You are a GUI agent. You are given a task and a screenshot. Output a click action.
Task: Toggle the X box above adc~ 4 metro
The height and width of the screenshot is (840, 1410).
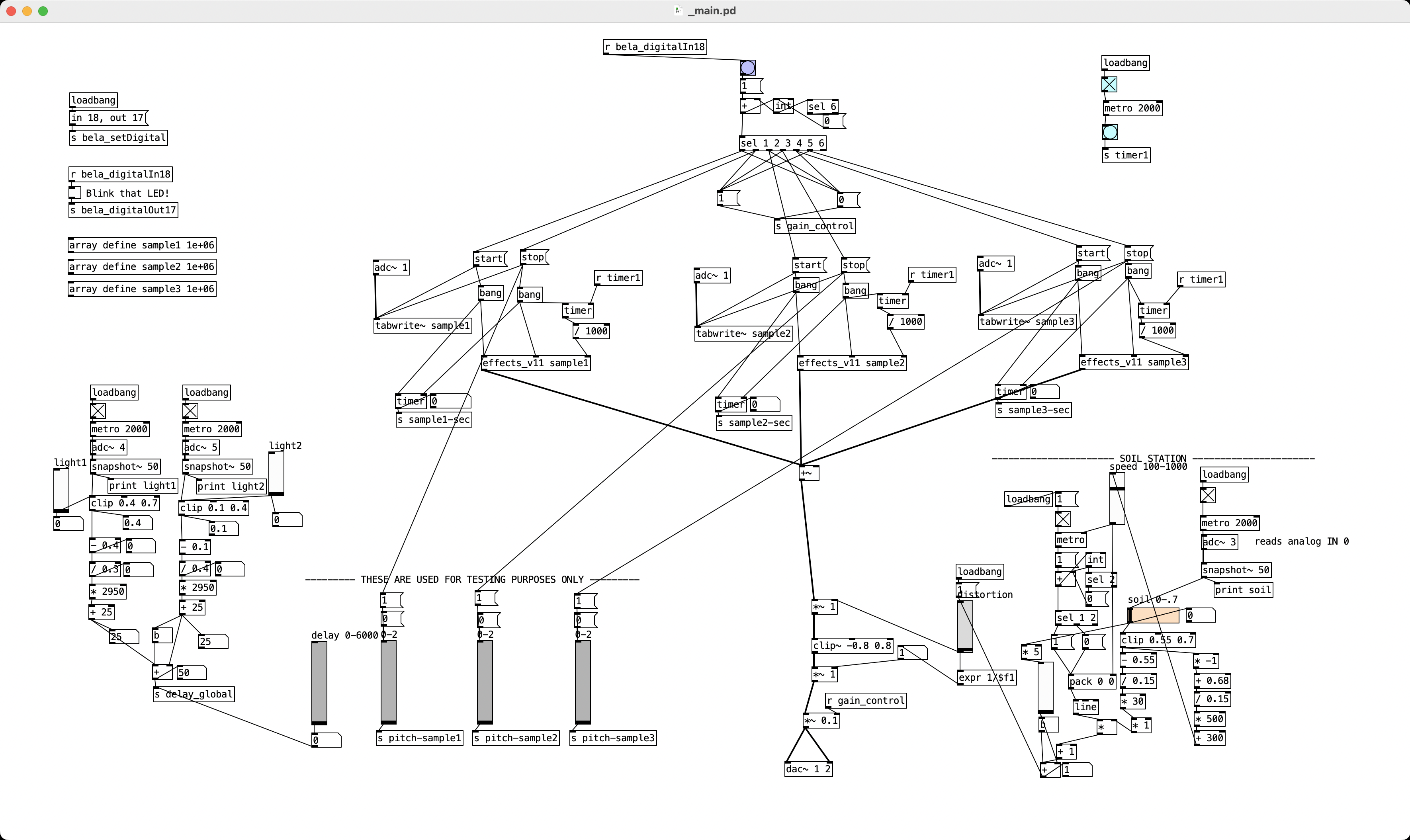(98, 410)
